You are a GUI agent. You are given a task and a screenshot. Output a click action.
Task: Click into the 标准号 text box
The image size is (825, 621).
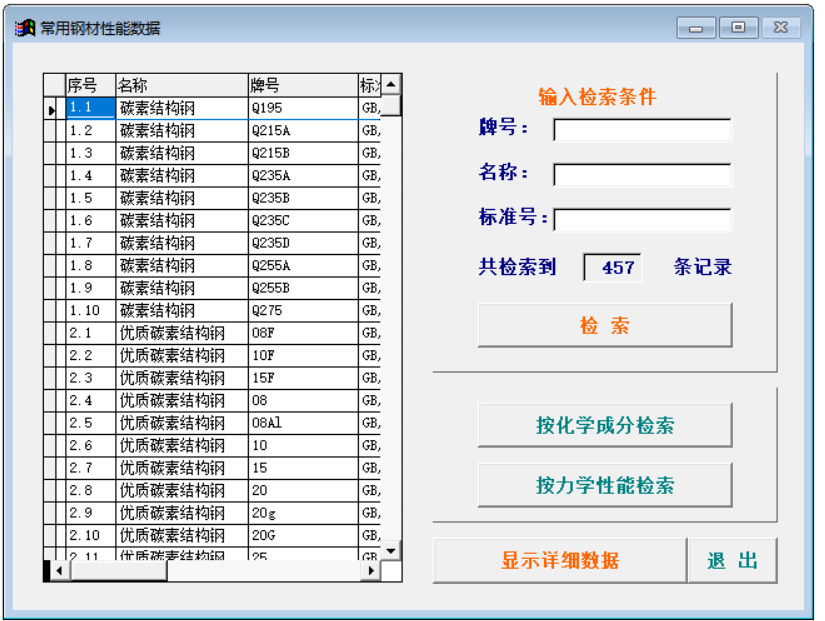[x=642, y=219]
